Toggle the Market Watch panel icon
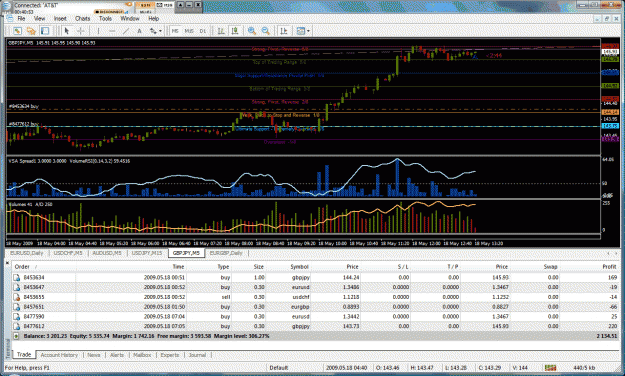 (45, 31)
